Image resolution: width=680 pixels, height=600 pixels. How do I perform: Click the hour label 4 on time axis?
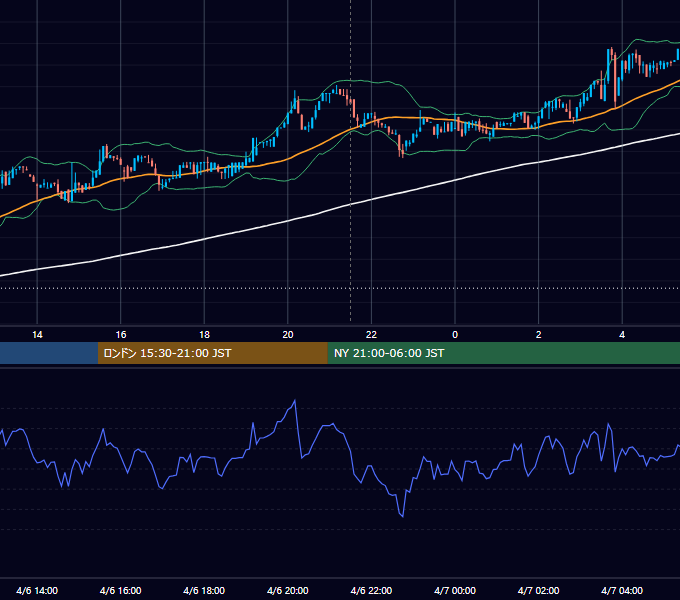(622, 335)
